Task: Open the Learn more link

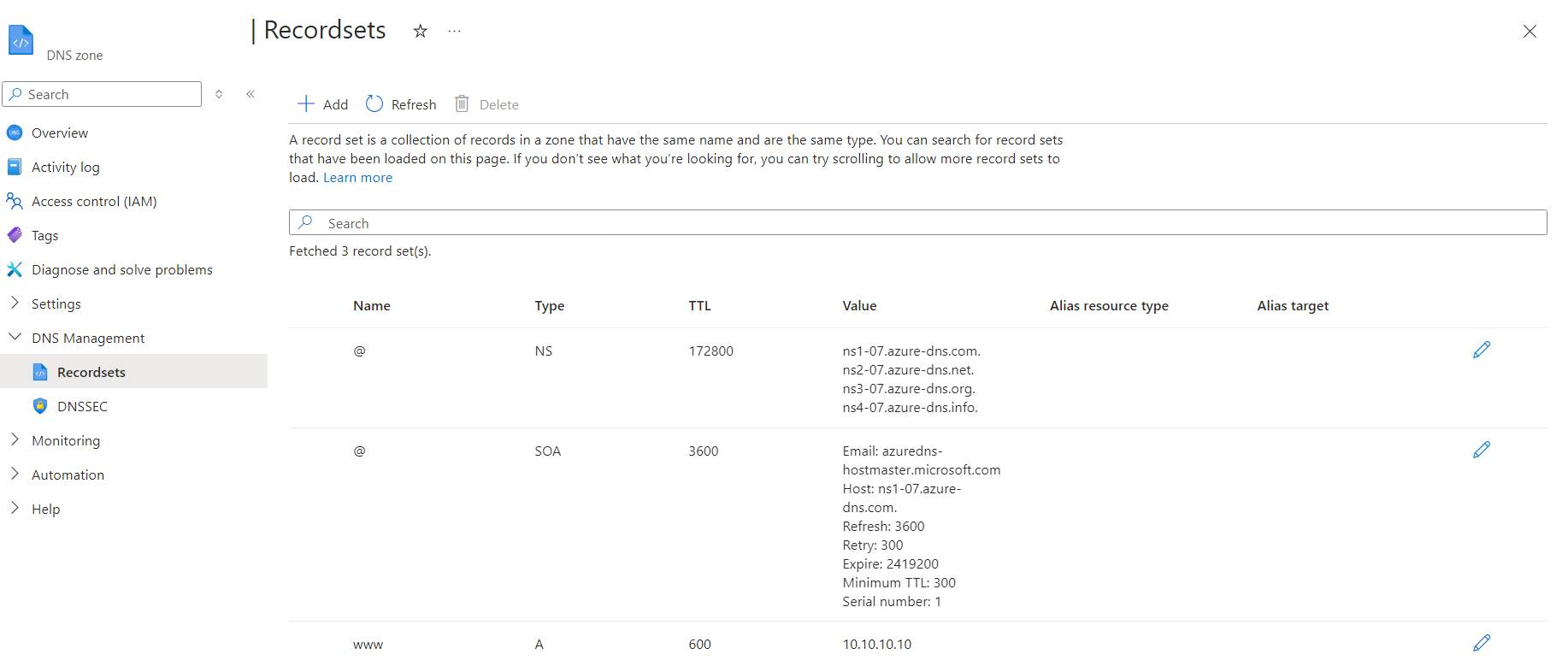Action: [x=357, y=178]
